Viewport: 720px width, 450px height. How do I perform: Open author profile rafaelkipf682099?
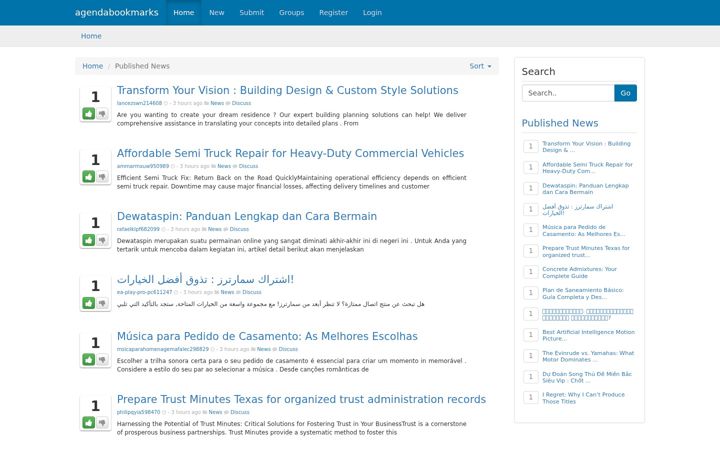point(138,229)
